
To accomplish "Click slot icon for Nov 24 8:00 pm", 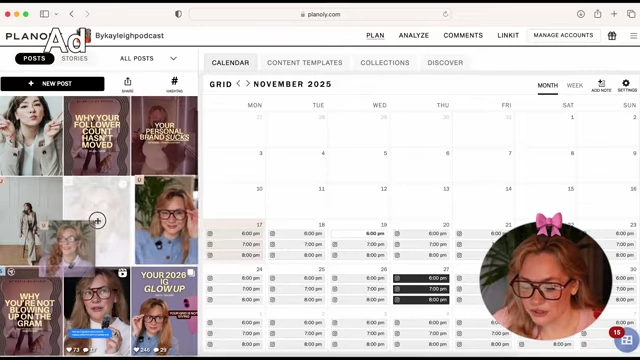I will [x=210, y=300].
